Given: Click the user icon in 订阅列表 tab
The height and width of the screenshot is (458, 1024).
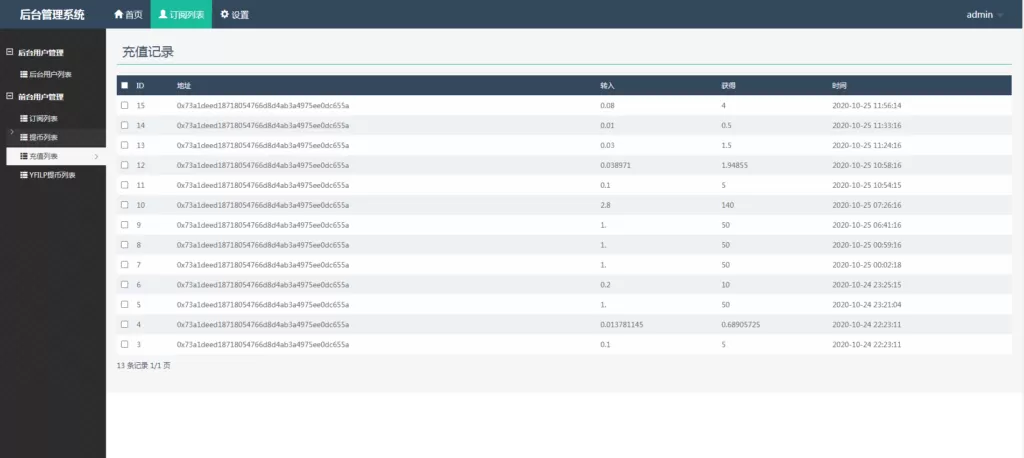Looking at the screenshot, I should coord(163,15).
